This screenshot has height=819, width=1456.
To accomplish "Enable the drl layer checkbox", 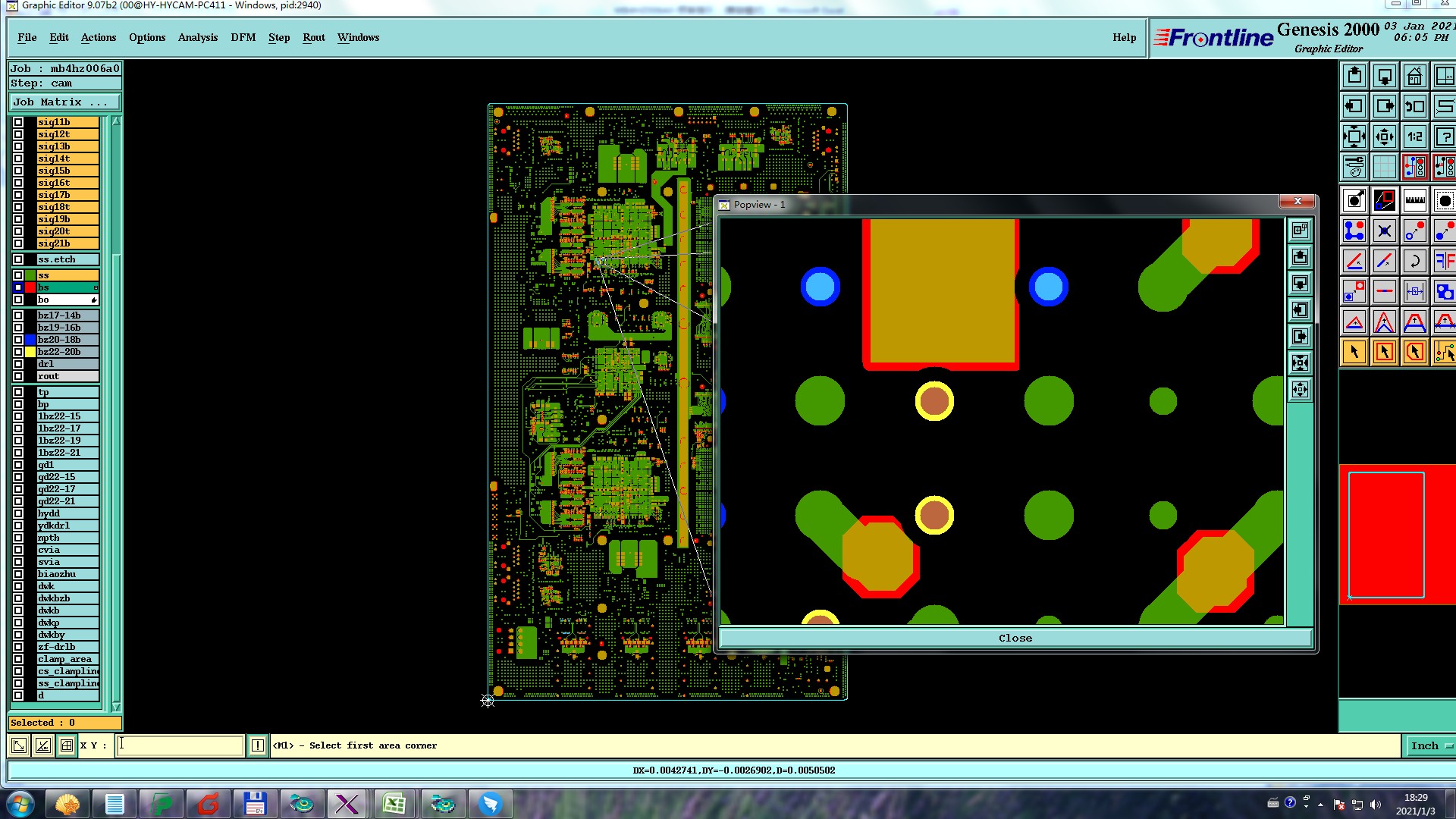I will [18, 364].
